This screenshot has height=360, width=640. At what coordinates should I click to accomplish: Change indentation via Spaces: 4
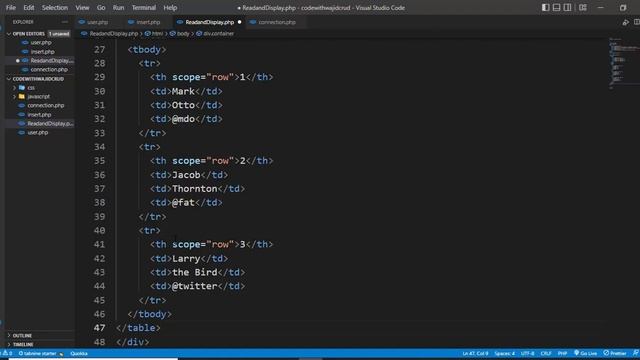[504, 353]
